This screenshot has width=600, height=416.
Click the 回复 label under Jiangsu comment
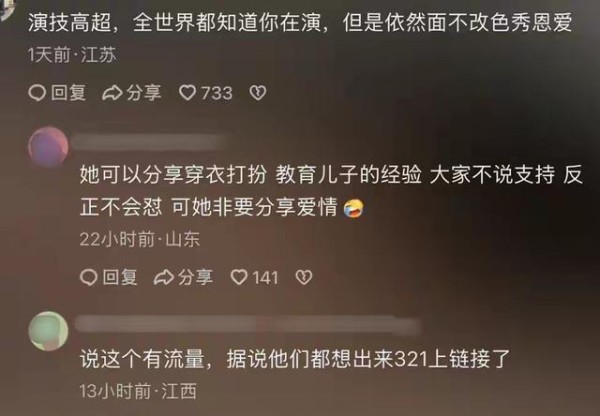68,93
